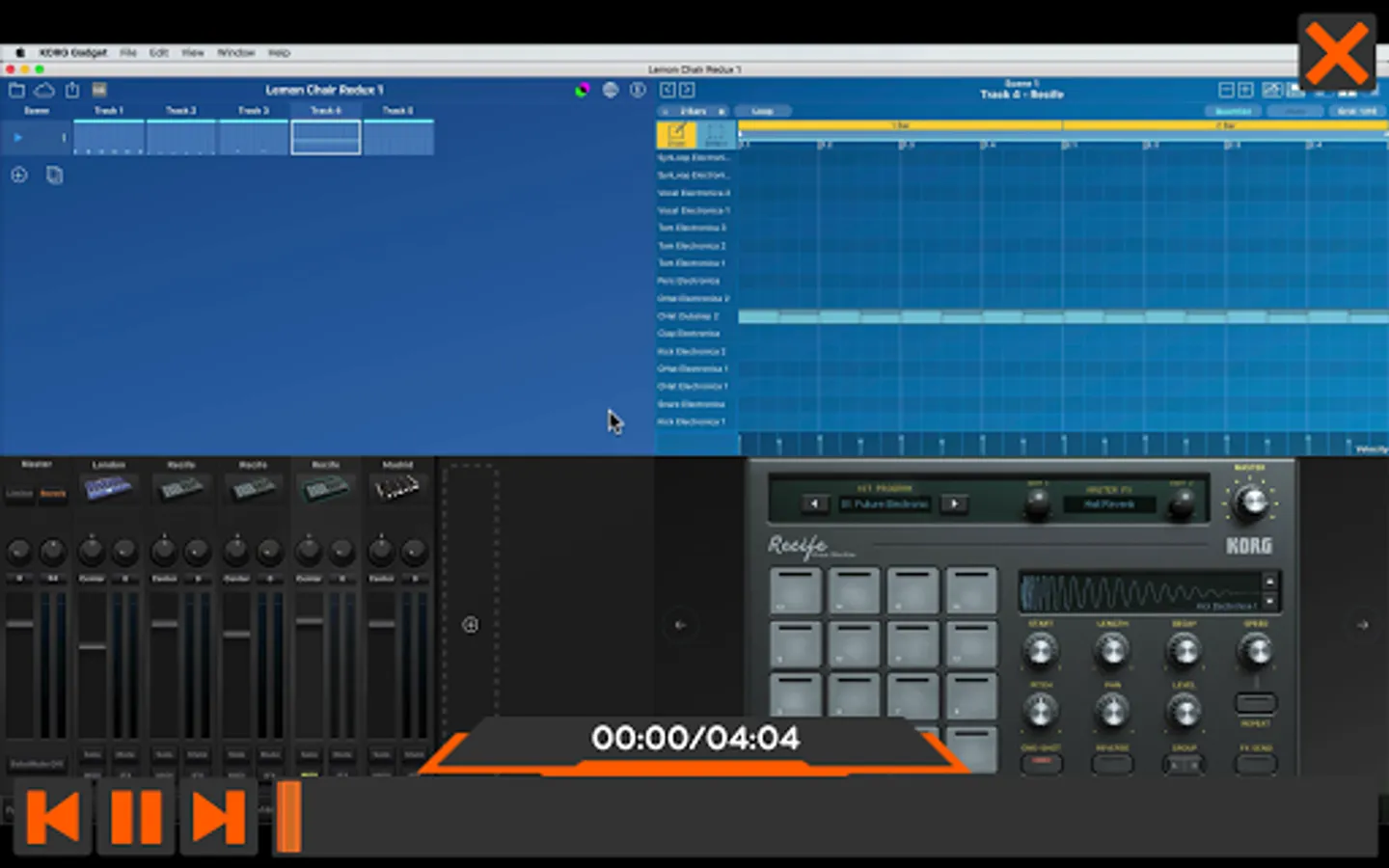This screenshot has height=868, width=1389.
Task: Open the Recife master FX selector
Action: click(1108, 503)
